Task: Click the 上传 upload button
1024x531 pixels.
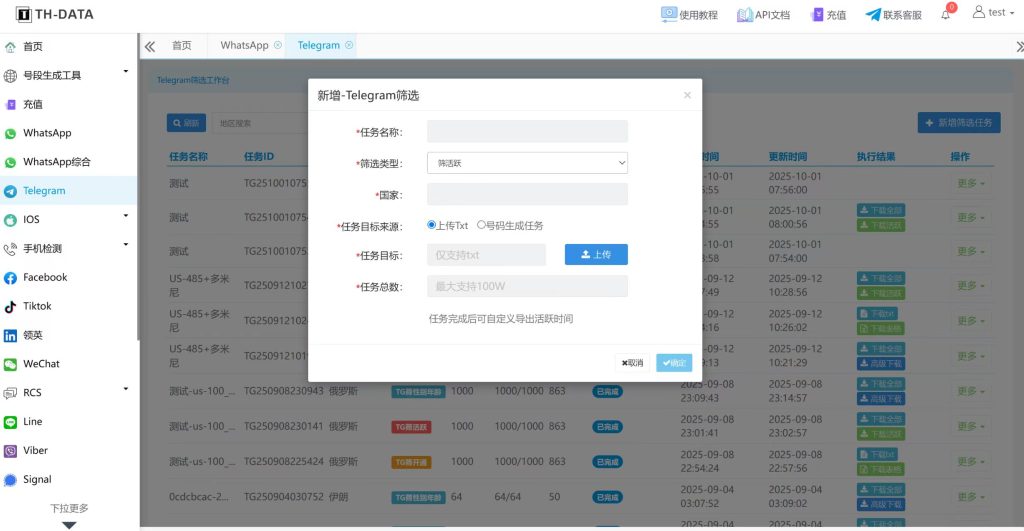Action: coord(596,255)
